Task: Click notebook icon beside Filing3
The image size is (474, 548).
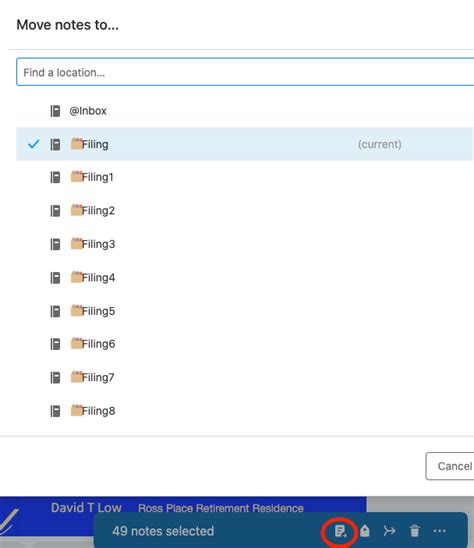Action: coord(55,244)
